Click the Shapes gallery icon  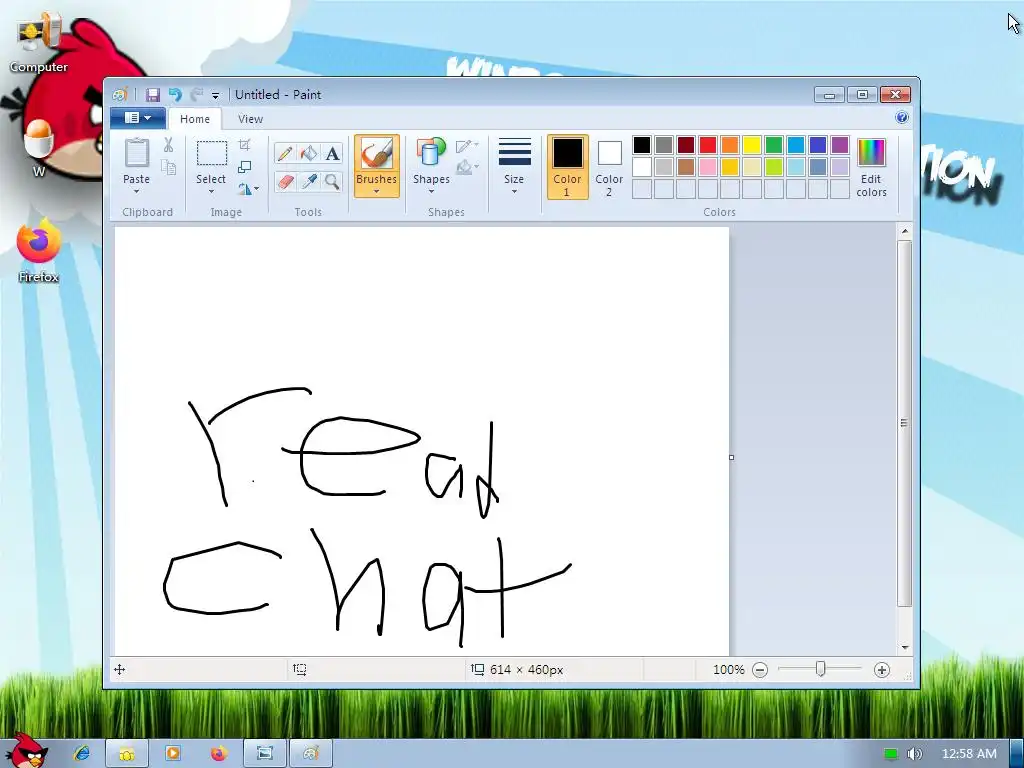click(x=431, y=153)
